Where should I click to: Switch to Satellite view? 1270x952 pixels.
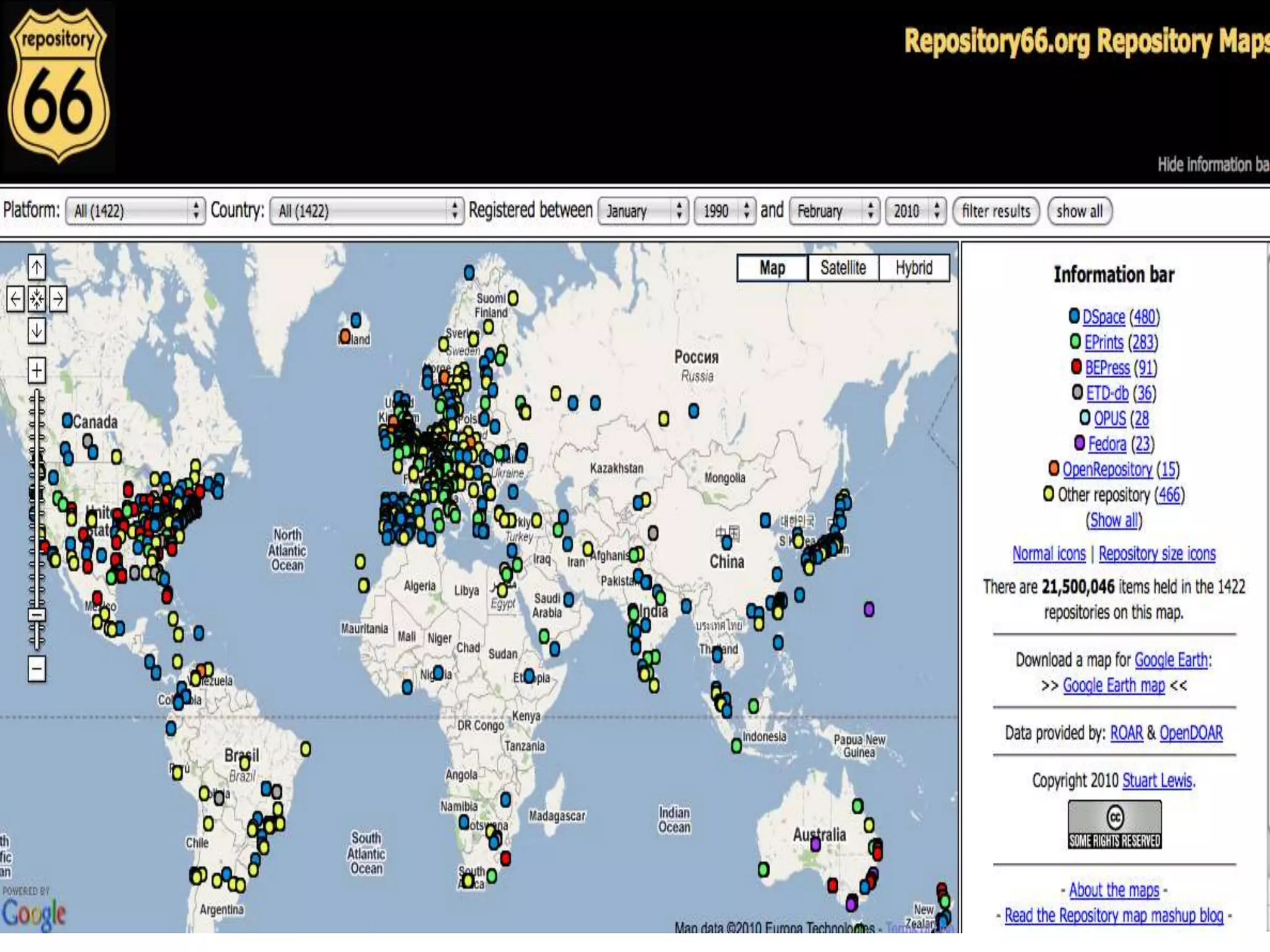point(843,268)
